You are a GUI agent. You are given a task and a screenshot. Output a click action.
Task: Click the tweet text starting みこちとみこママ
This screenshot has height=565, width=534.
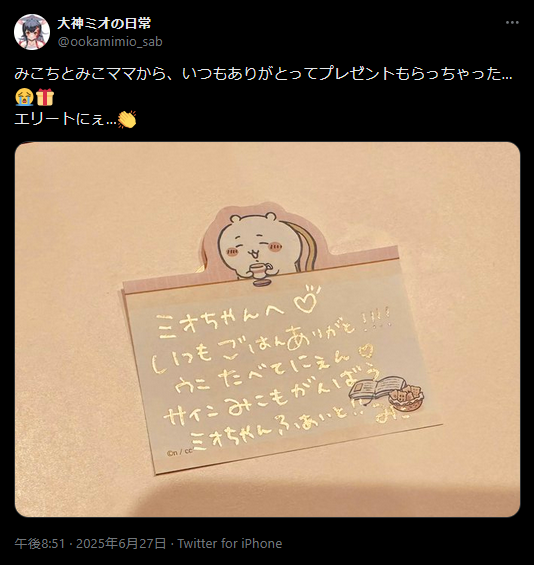263,74
